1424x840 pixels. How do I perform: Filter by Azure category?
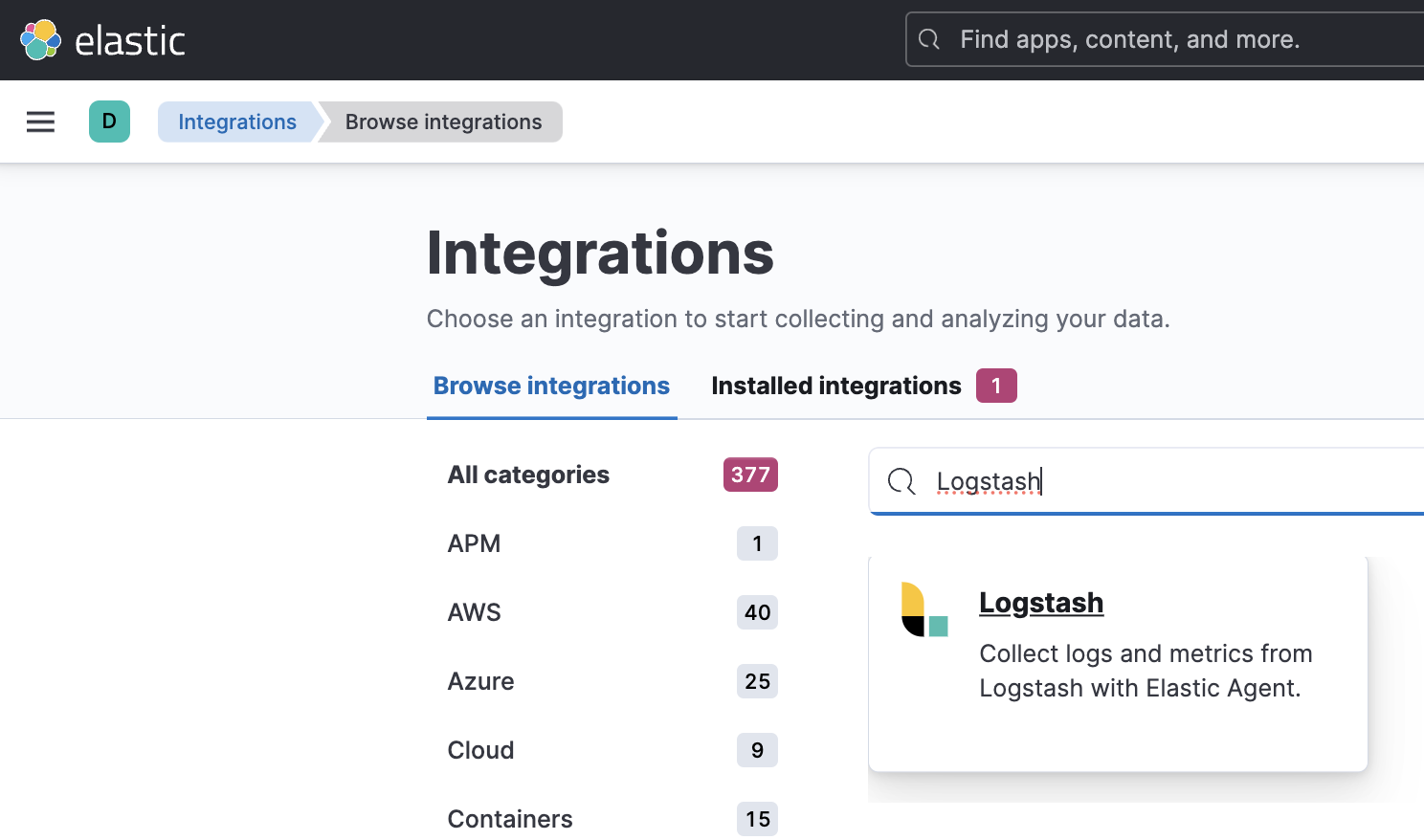(x=481, y=681)
